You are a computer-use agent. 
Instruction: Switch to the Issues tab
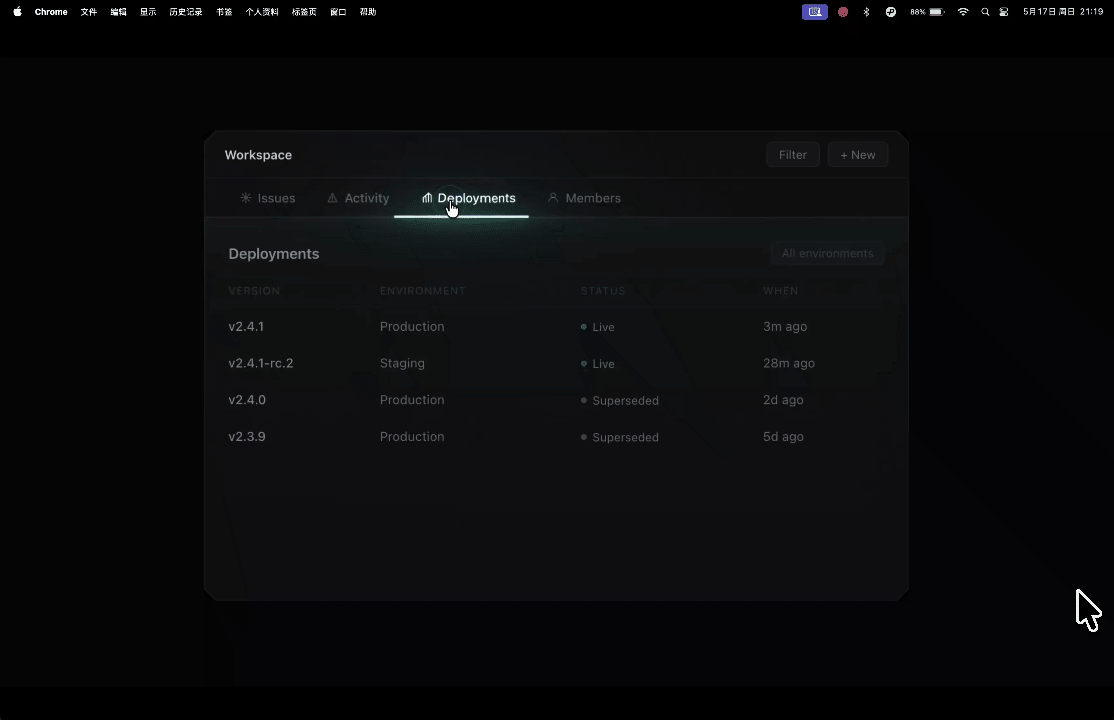point(268,198)
